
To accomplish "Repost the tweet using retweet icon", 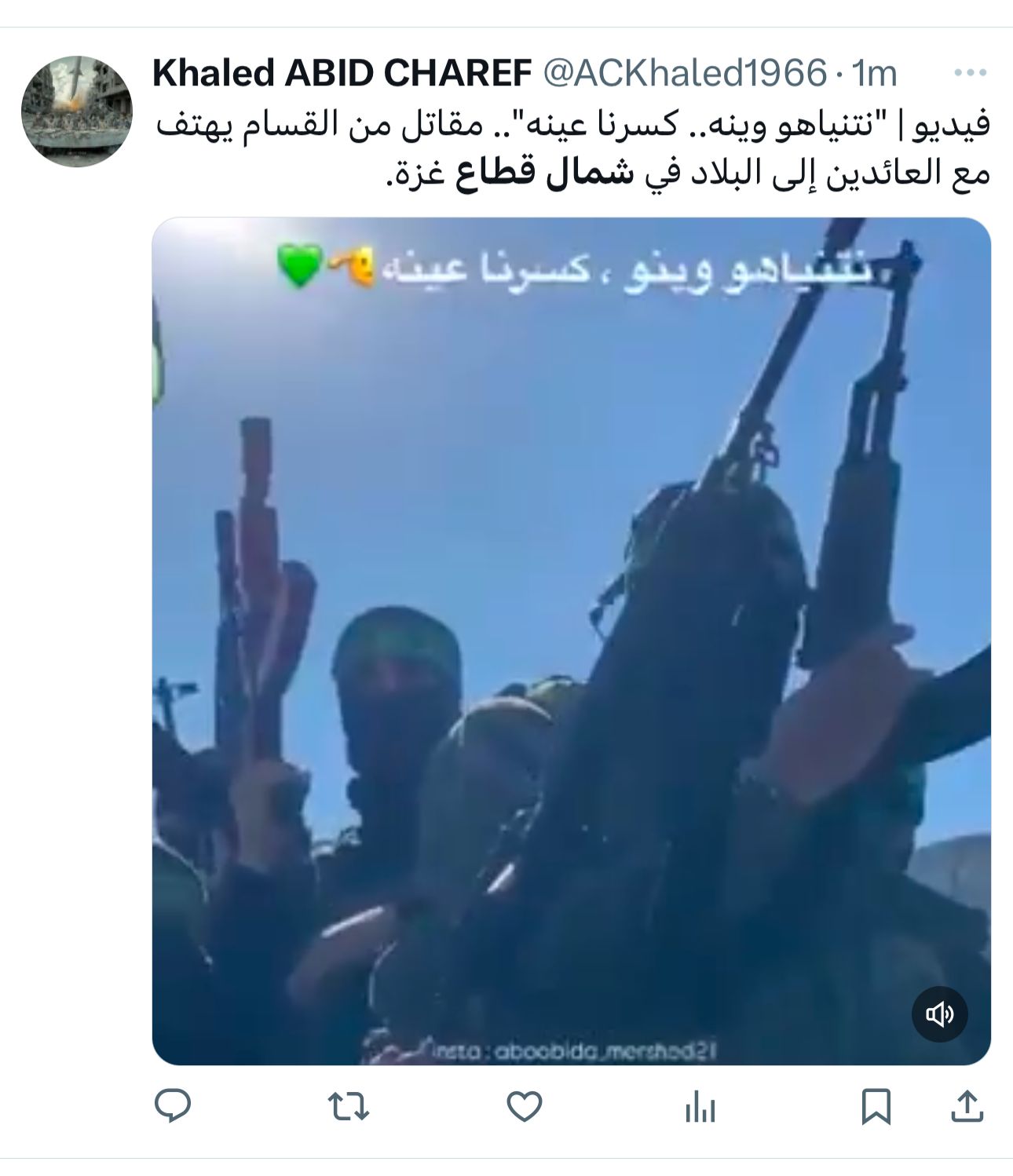I will (348, 1107).
